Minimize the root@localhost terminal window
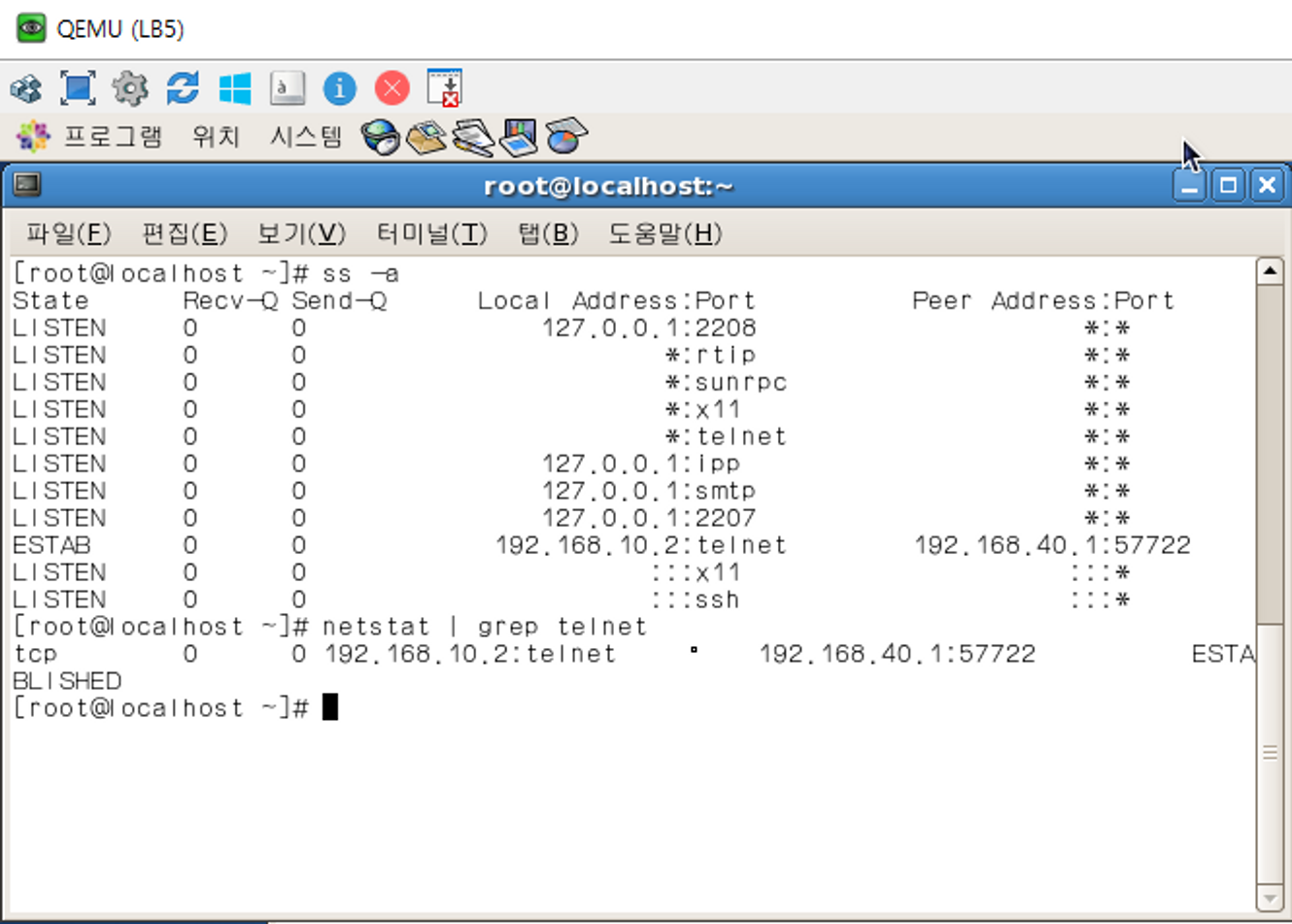Viewport: 1292px width, 924px height. pyautogui.click(x=1189, y=185)
